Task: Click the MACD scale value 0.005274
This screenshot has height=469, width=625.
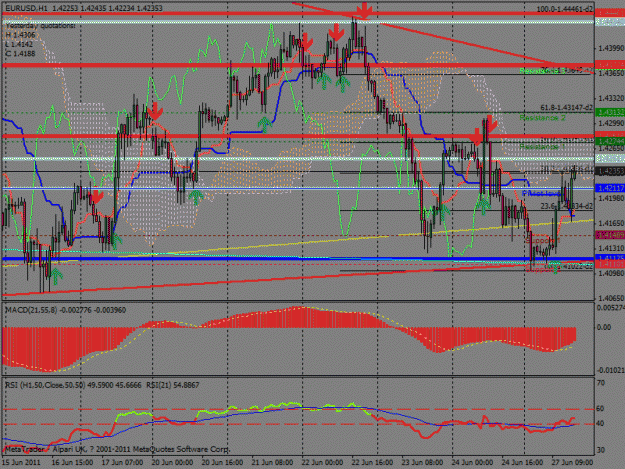Action: click(610, 308)
